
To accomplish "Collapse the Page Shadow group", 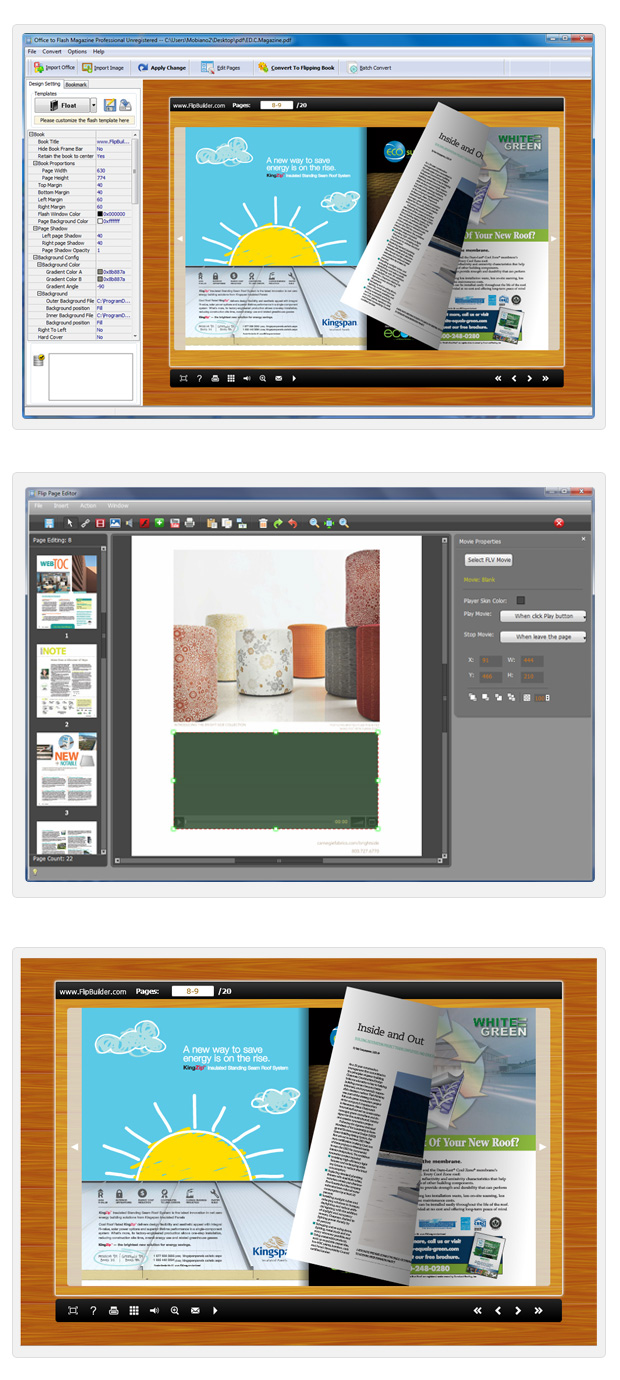I will (35, 228).
